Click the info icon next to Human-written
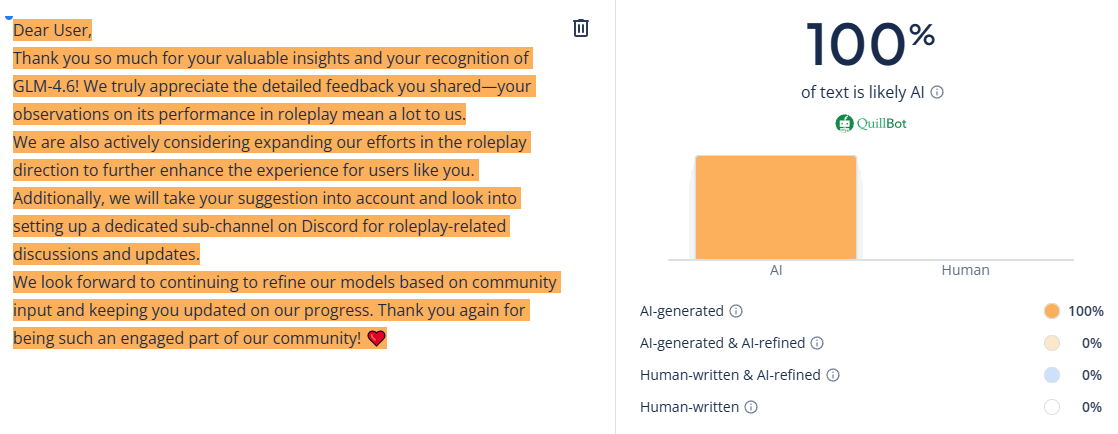The height and width of the screenshot is (434, 1118). (751, 407)
